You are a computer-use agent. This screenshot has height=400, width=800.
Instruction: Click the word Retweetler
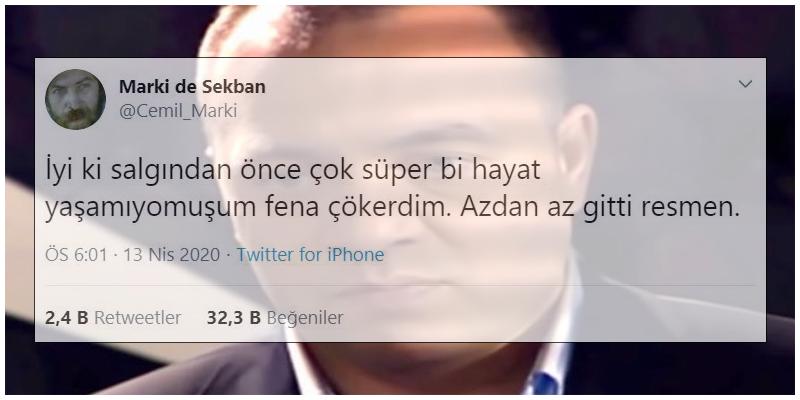[x=138, y=318]
